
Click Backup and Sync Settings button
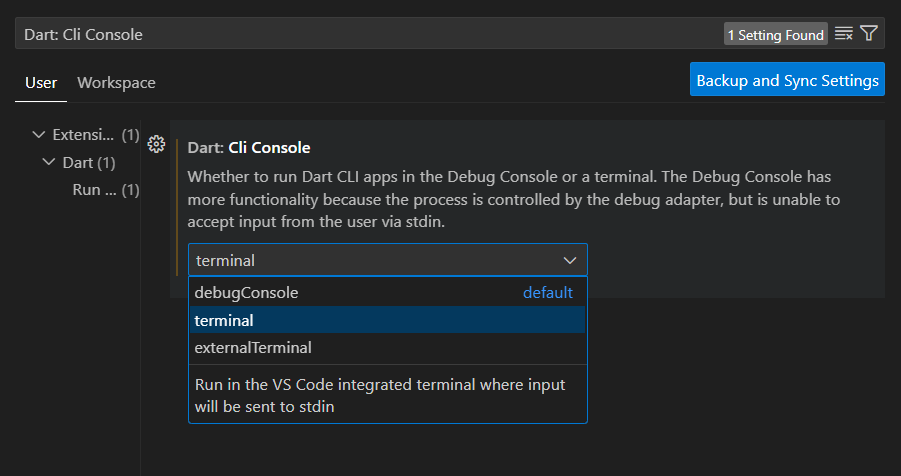point(787,79)
